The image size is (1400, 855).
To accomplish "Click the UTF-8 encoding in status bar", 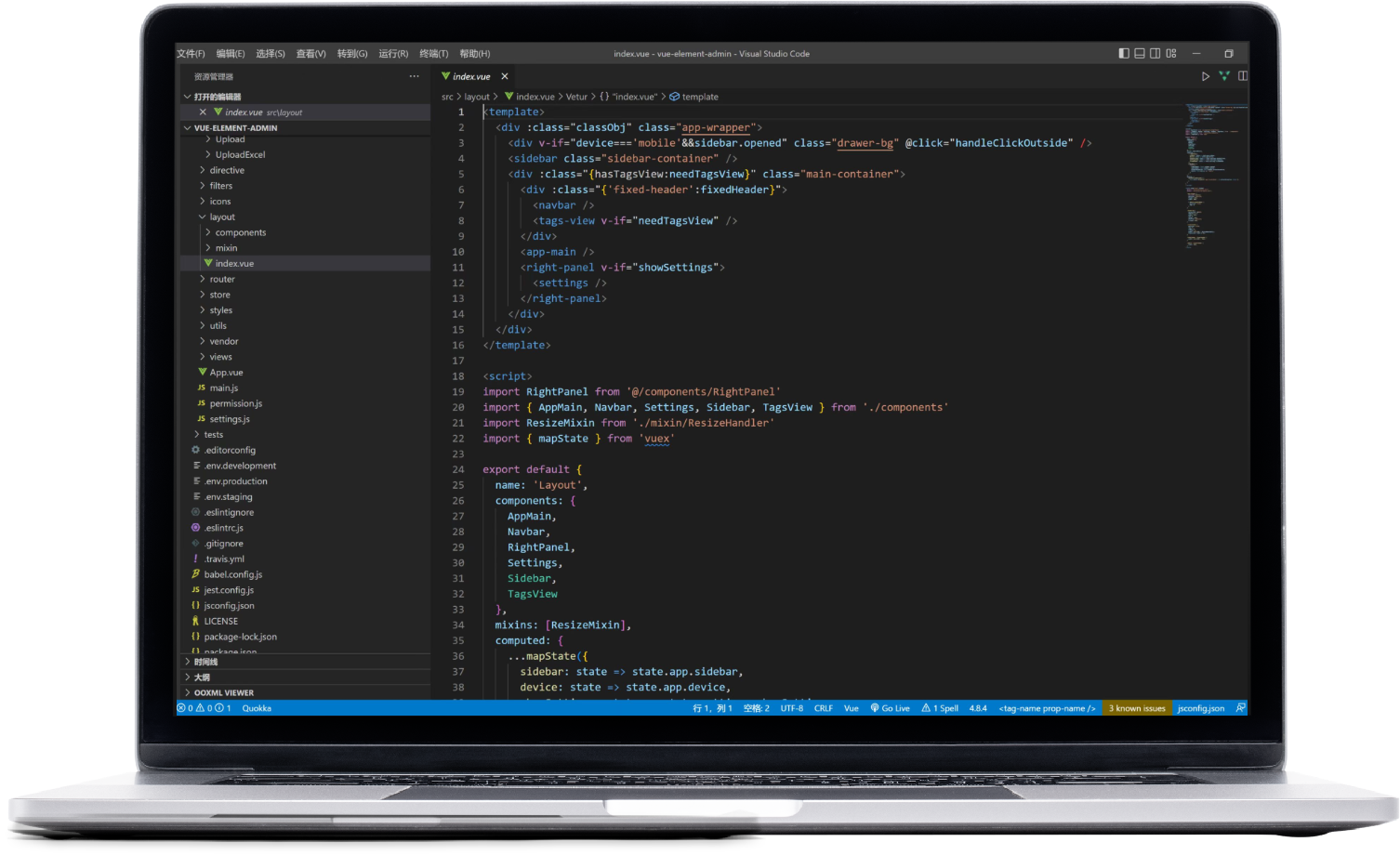I will 791,708.
